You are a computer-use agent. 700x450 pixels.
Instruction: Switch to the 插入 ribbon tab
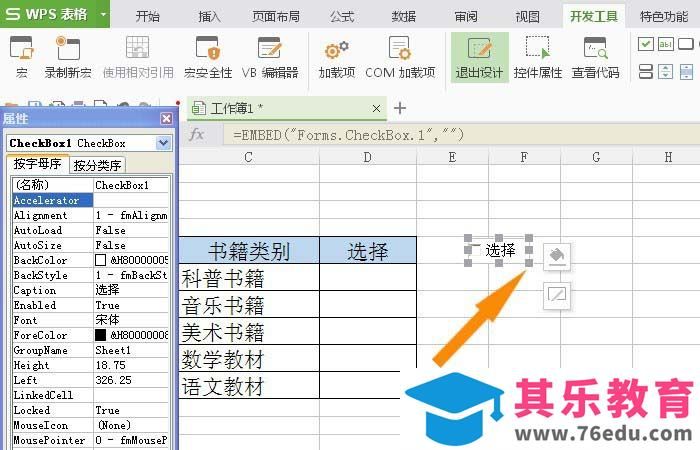tap(209, 17)
